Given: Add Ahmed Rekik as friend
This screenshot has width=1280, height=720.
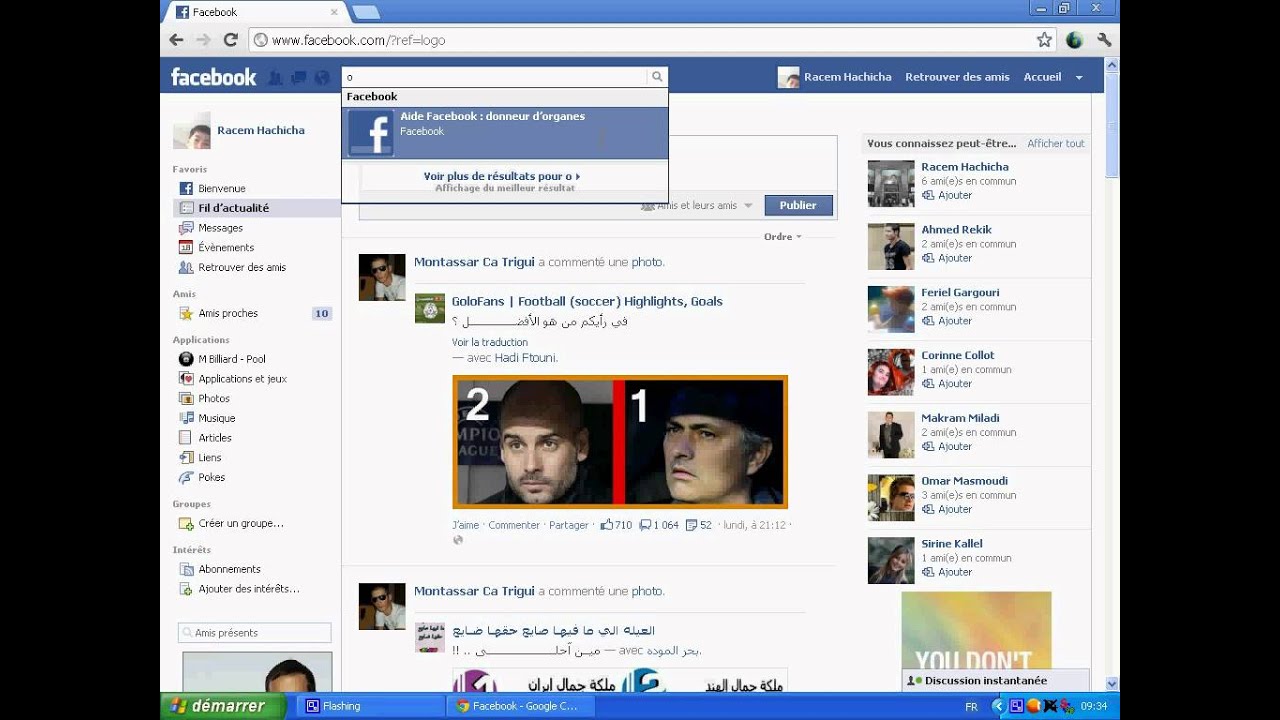Looking at the screenshot, I should pos(947,258).
